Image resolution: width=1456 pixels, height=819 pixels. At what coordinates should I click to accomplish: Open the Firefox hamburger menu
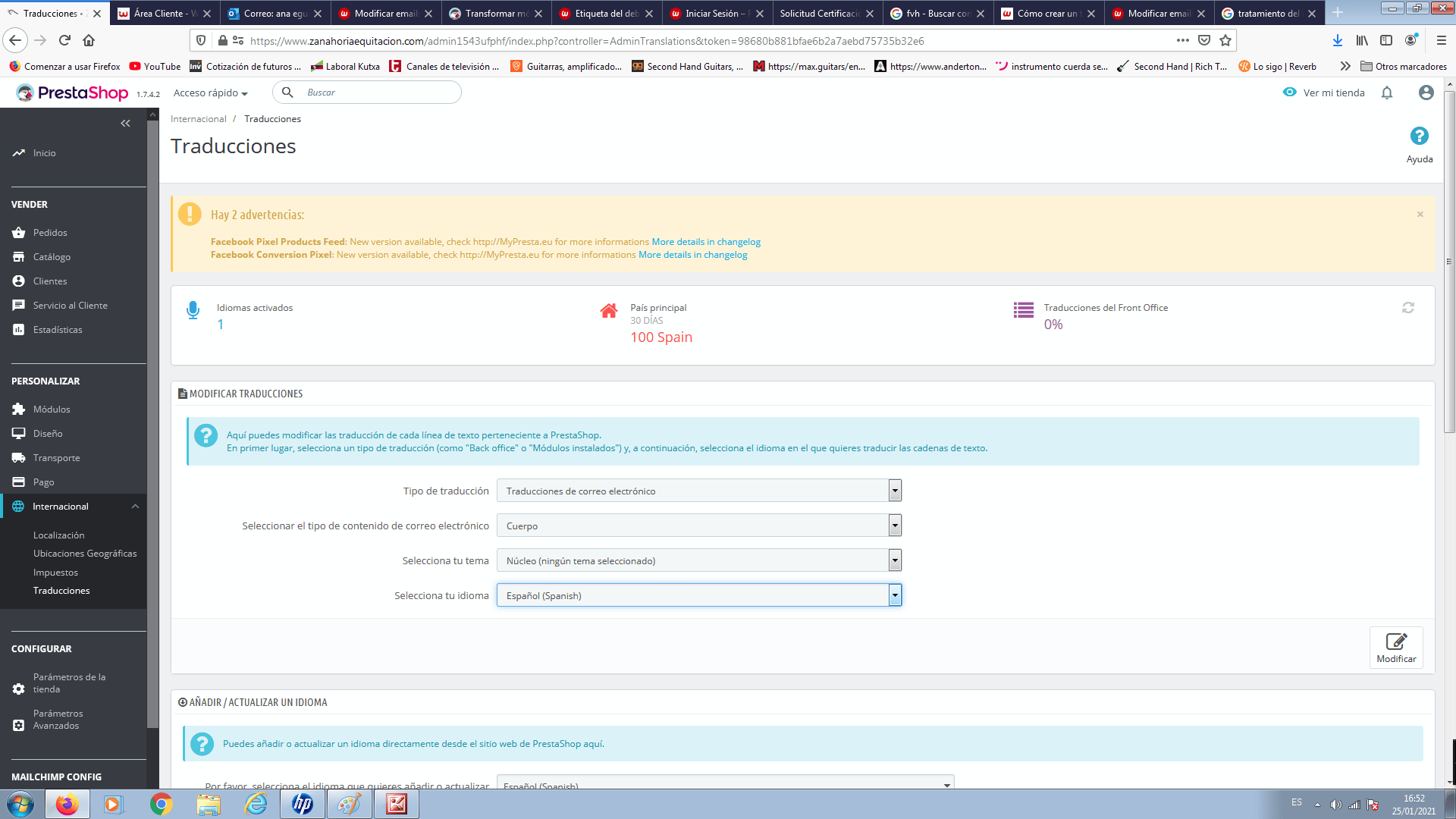click(1441, 40)
